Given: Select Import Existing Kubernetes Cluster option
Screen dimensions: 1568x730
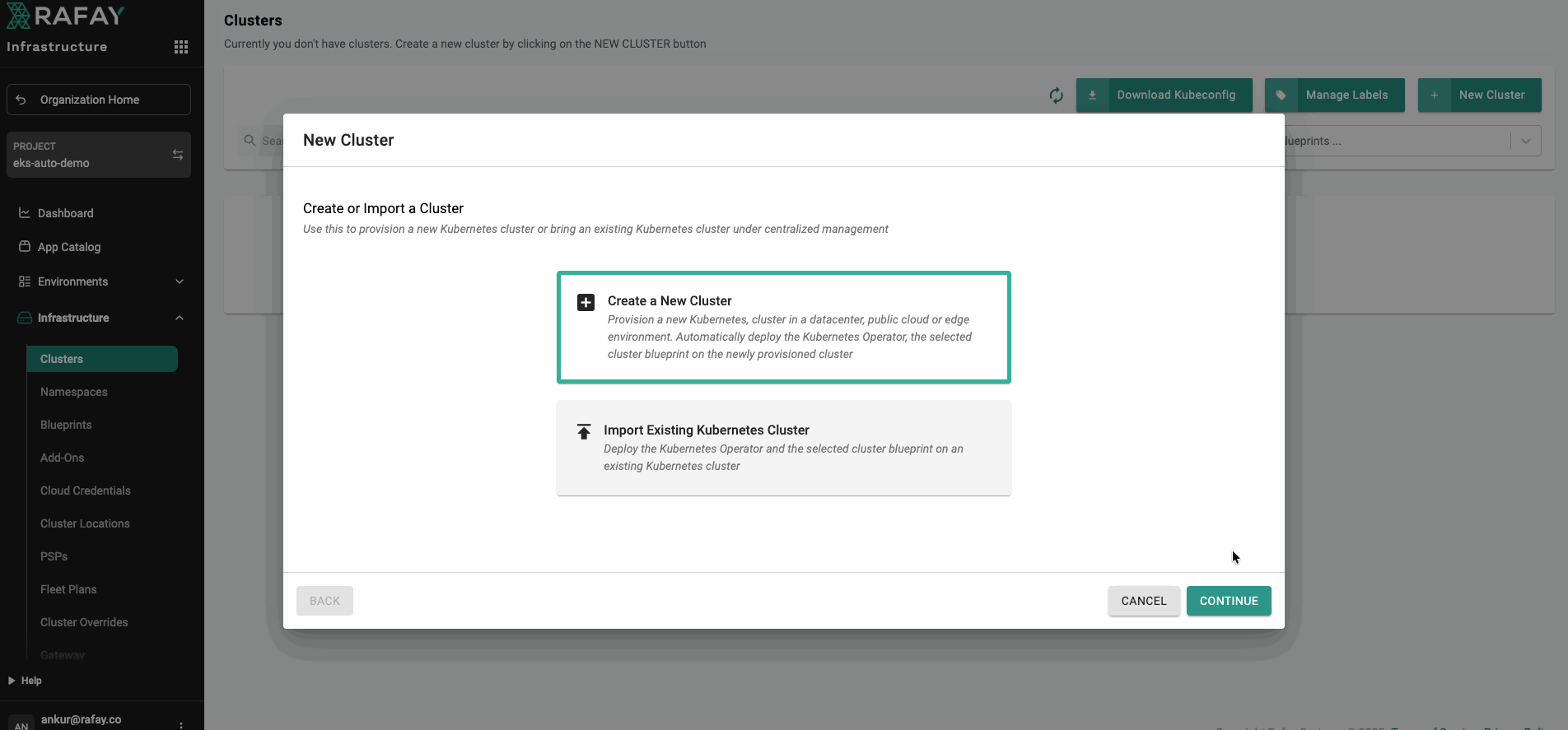Looking at the screenshot, I should (783, 448).
